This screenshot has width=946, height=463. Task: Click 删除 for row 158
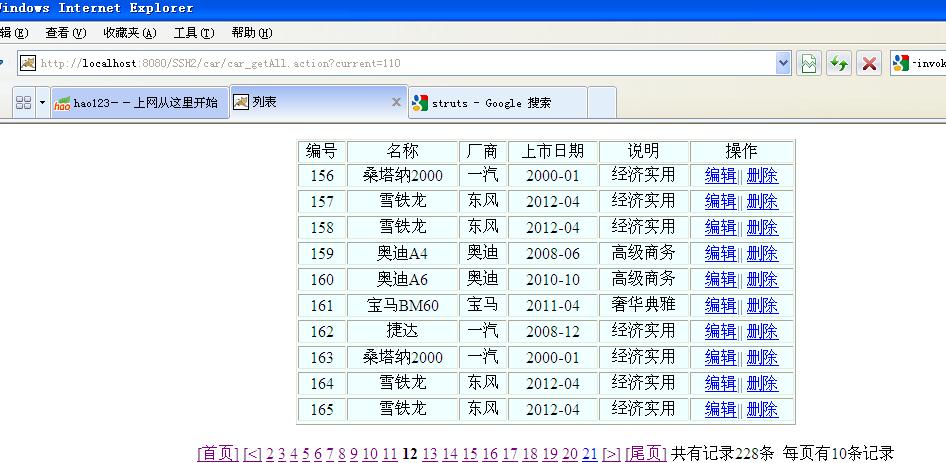coord(763,228)
